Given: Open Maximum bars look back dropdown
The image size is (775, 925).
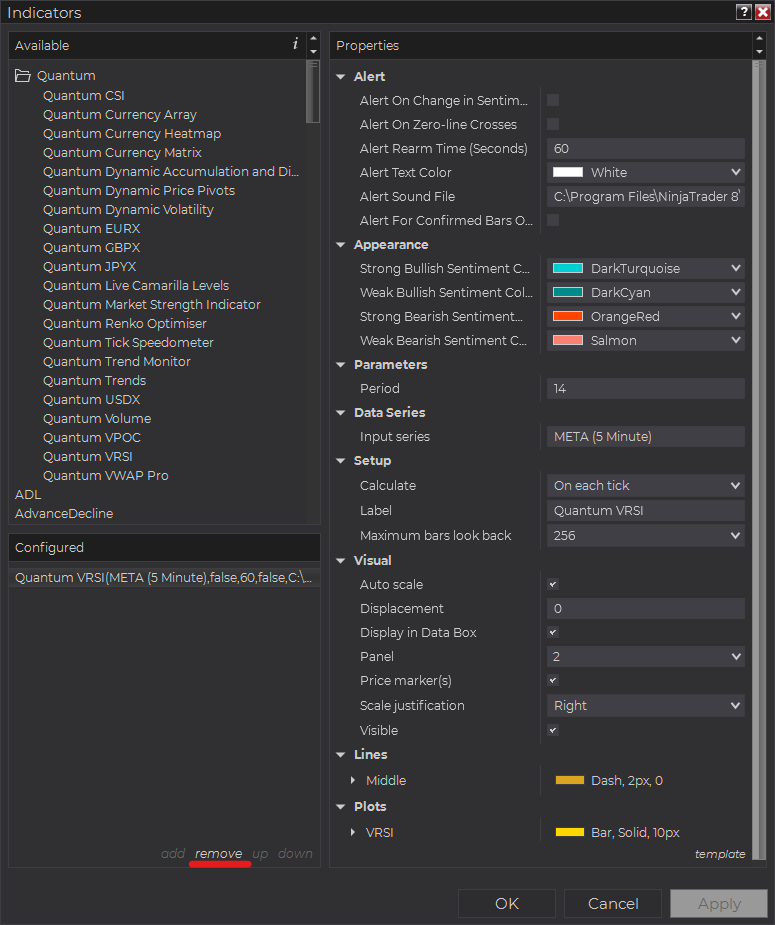Looking at the screenshot, I should [x=646, y=536].
